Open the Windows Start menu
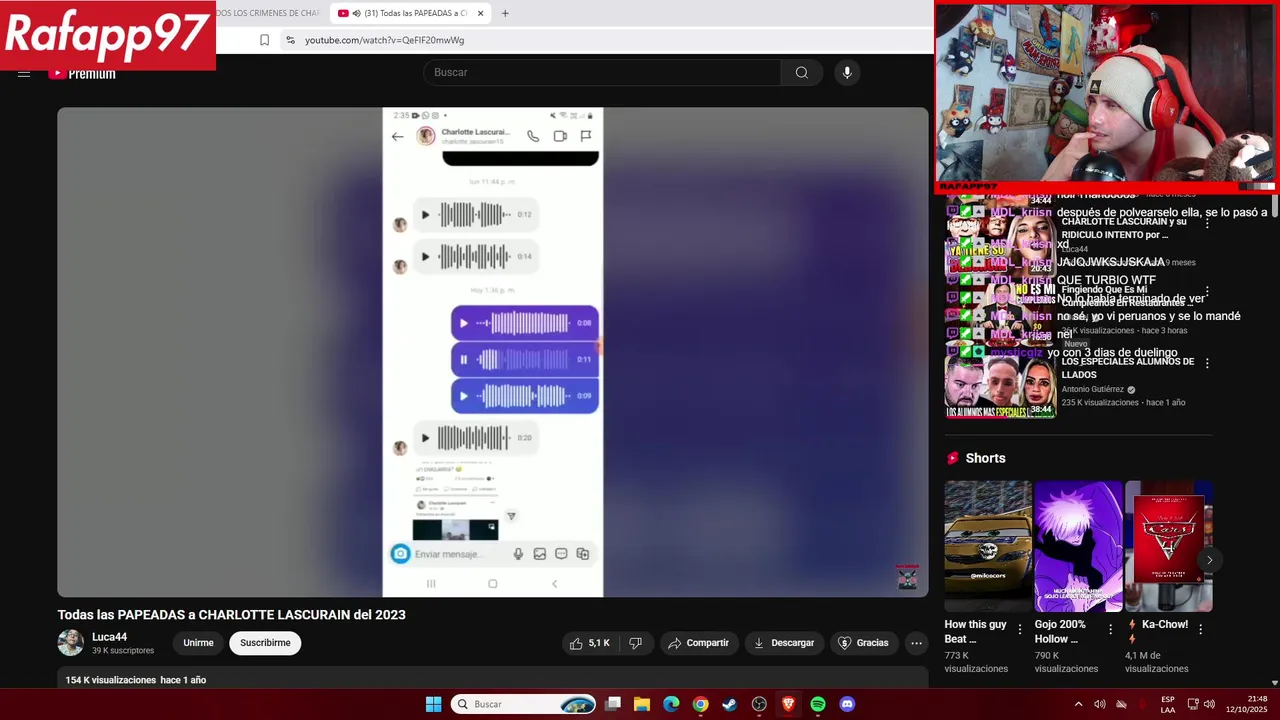Screen dimensions: 1280x720 [x=433, y=704]
